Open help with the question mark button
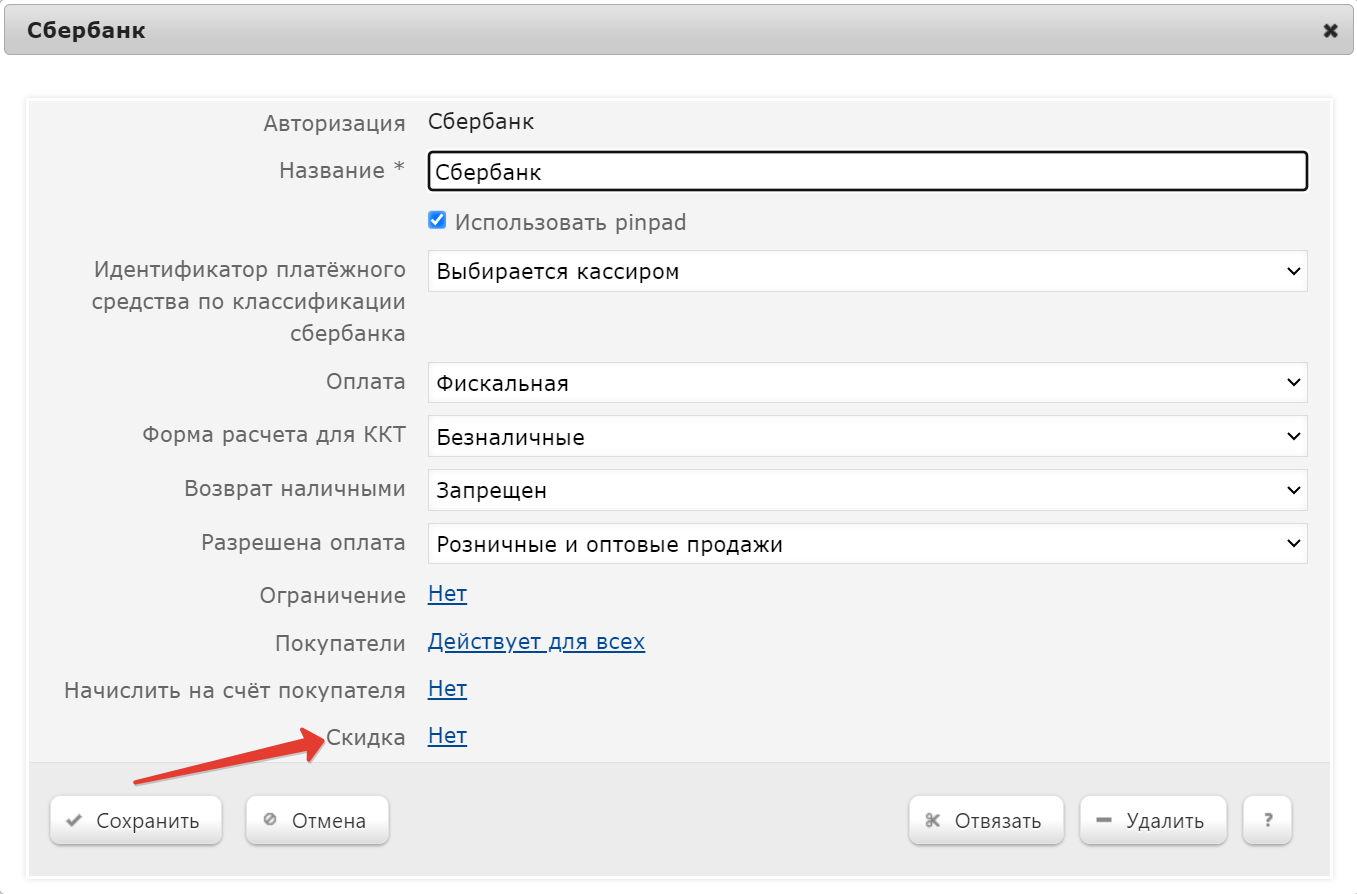Viewport: 1357px width, 894px height. coord(1268,821)
